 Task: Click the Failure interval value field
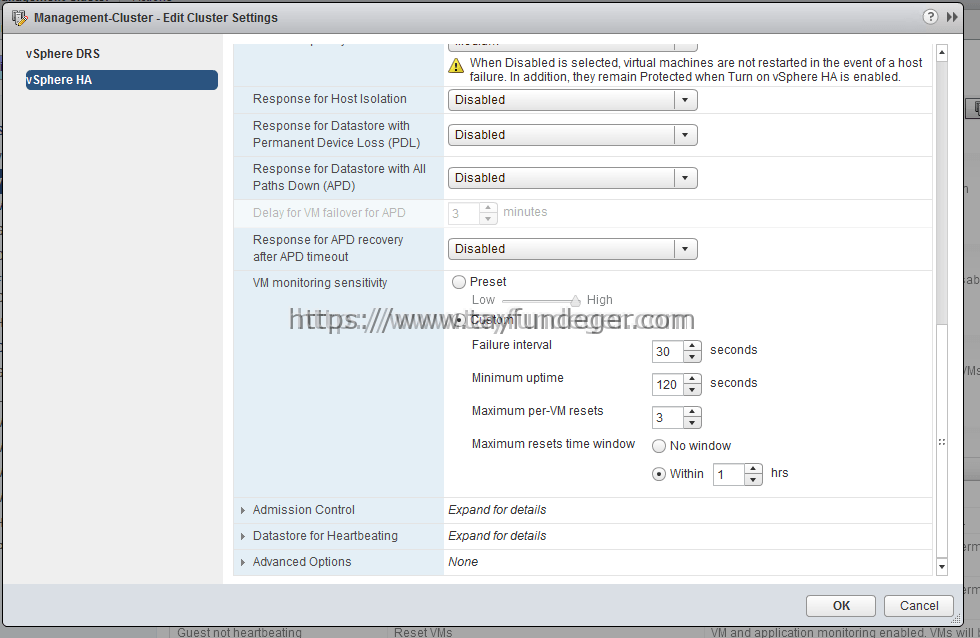click(x=668, y=352)
